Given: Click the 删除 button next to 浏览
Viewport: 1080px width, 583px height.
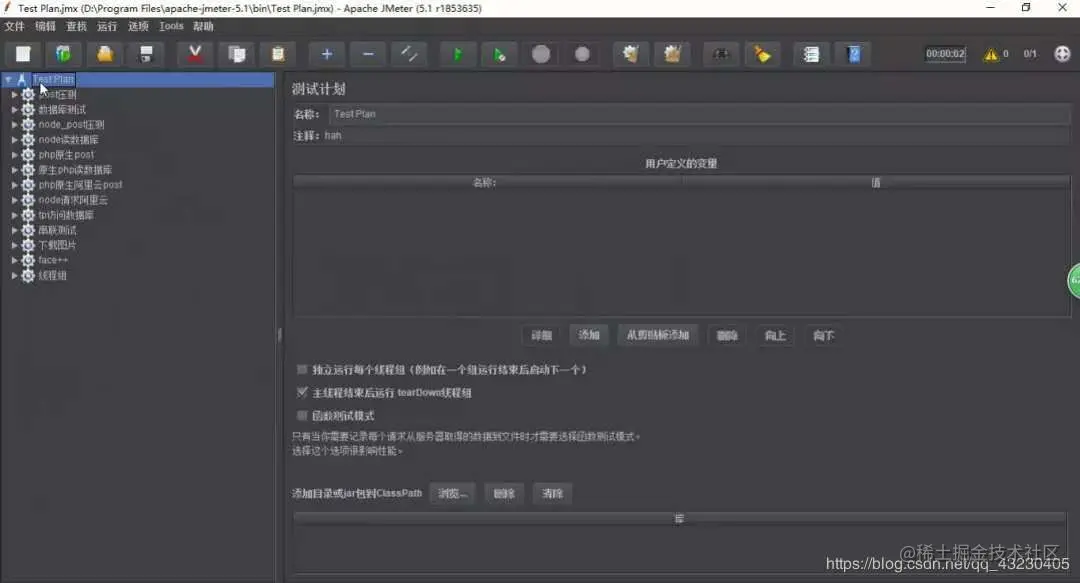Looking at the screenshot, I should tap(504, 493).
